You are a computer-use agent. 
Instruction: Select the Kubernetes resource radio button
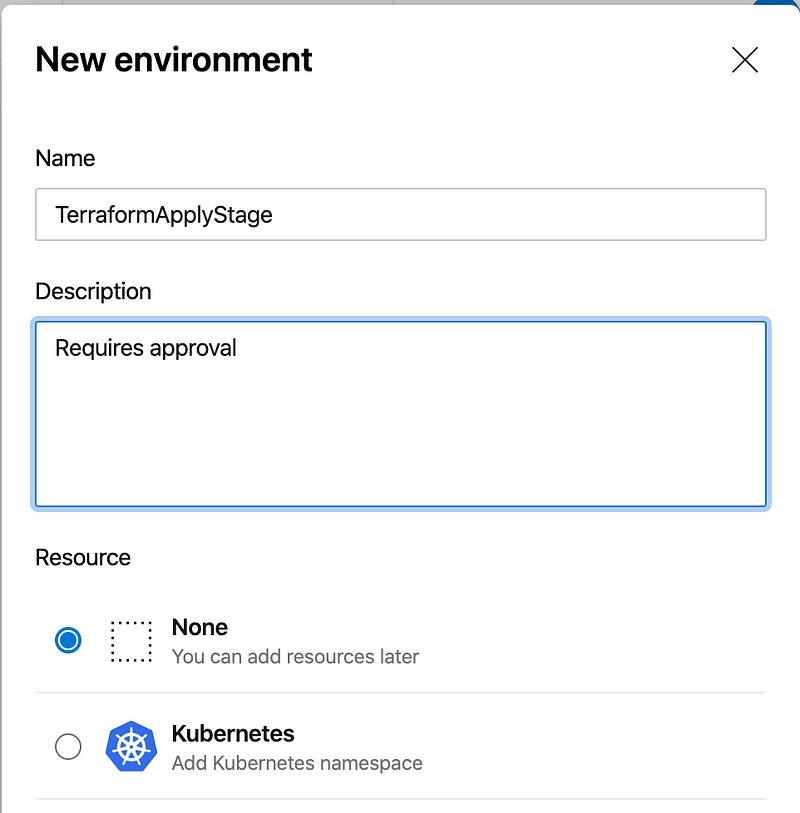click(x=68, y=747)
